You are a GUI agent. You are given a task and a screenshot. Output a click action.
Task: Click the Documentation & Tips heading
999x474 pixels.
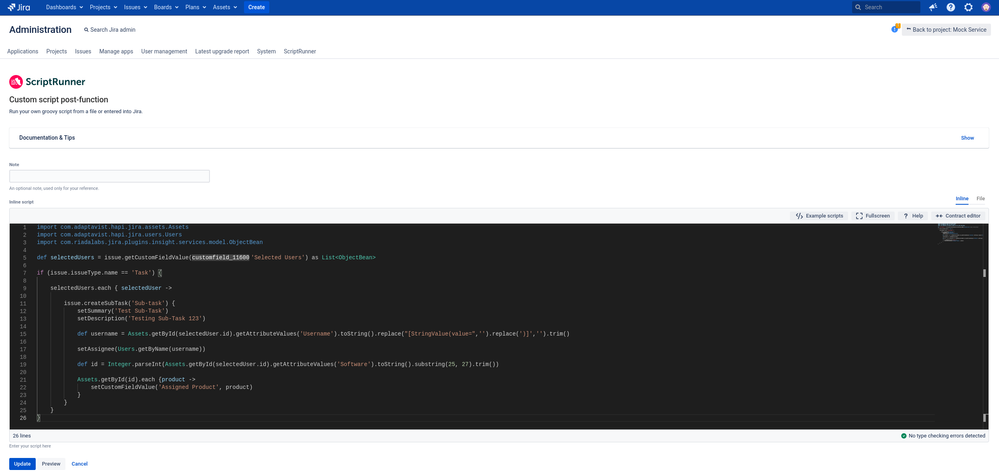[x=47, y=138]
